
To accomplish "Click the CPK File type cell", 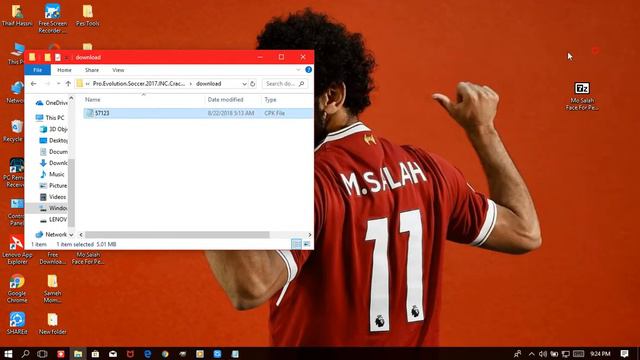I will (x=274, y=113).
